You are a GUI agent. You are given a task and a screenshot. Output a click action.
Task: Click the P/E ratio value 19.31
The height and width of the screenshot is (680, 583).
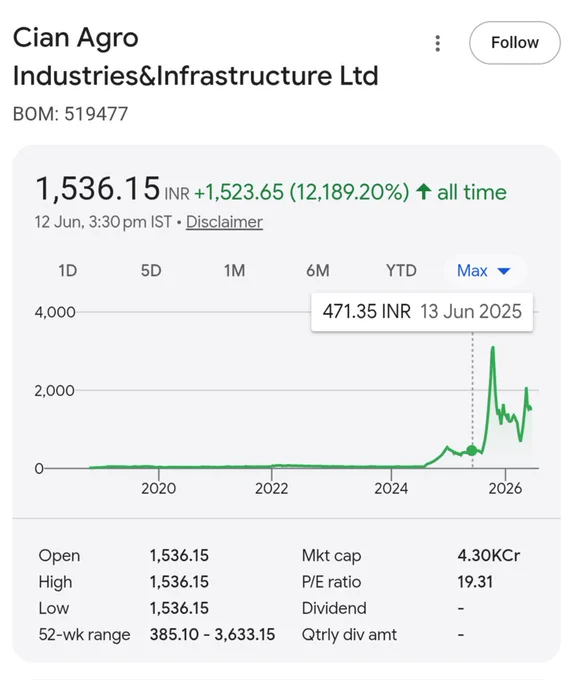pos(475,582)
